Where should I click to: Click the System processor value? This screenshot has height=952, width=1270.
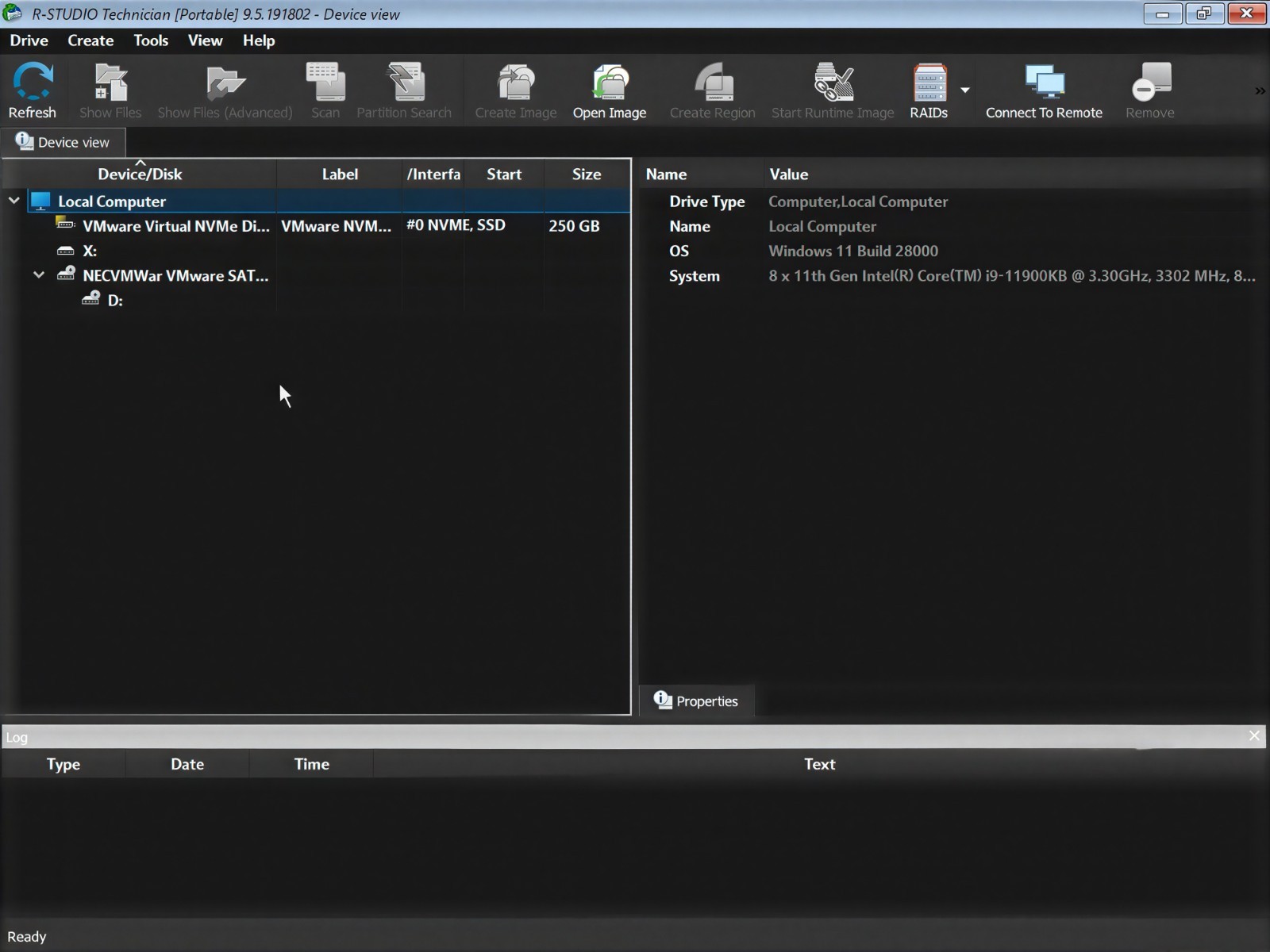click(1012, 276)
